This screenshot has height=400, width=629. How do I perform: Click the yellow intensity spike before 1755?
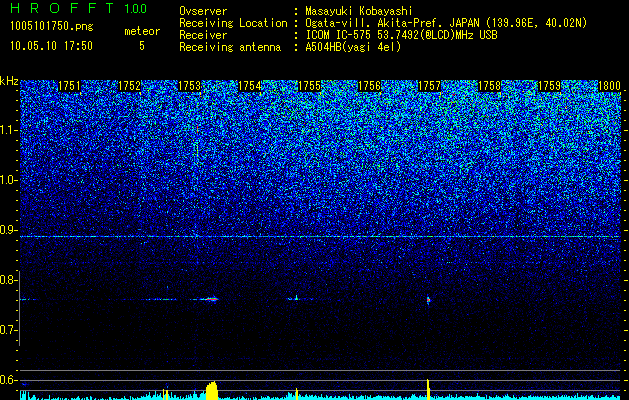[296, 394]
